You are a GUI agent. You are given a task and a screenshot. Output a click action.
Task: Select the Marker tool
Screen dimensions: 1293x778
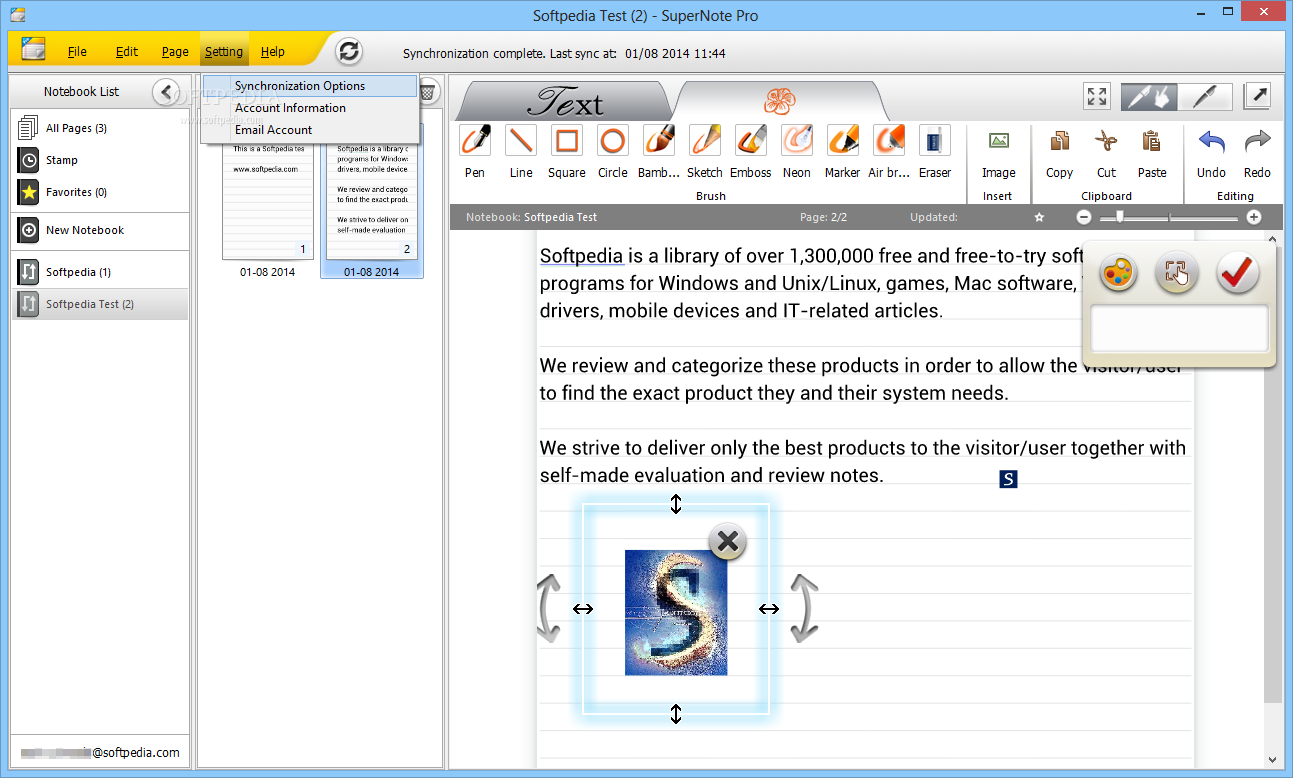tap(843, 140)
